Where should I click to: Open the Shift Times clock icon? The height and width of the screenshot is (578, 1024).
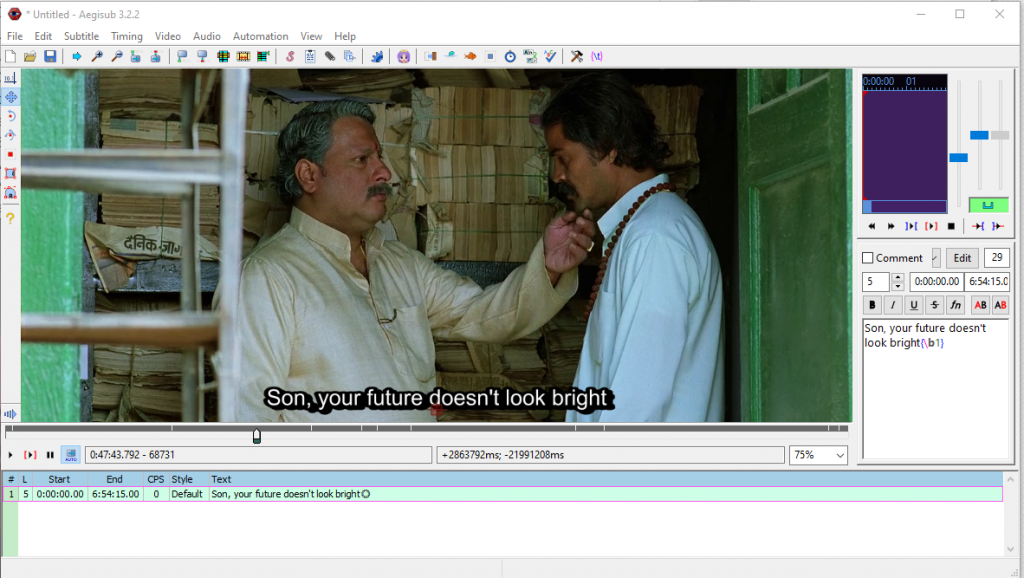[x=510, y=56]
